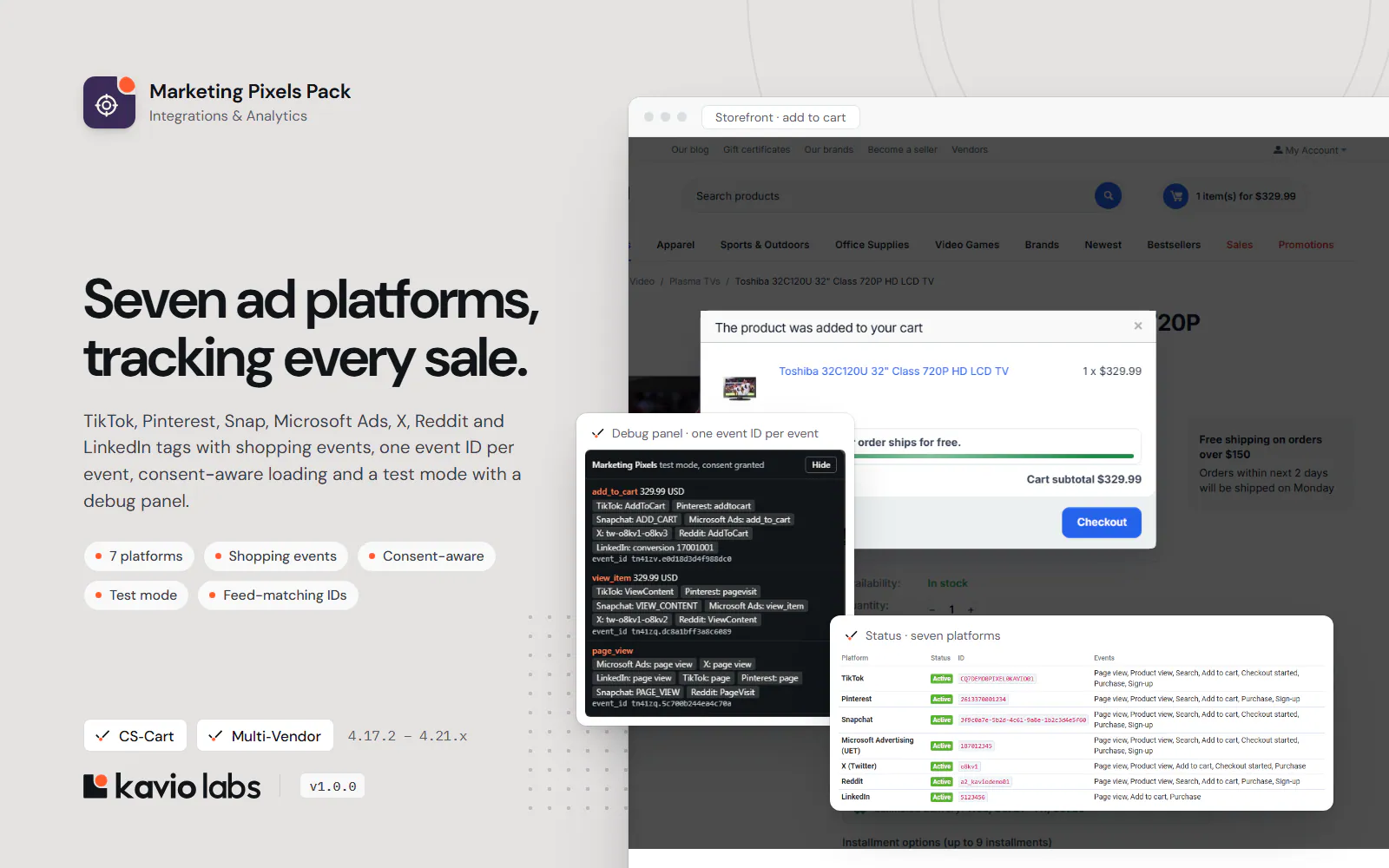1389x868 pixels.
Task: Click the blue search magnifier button
Action: (x=1108, y=196)
